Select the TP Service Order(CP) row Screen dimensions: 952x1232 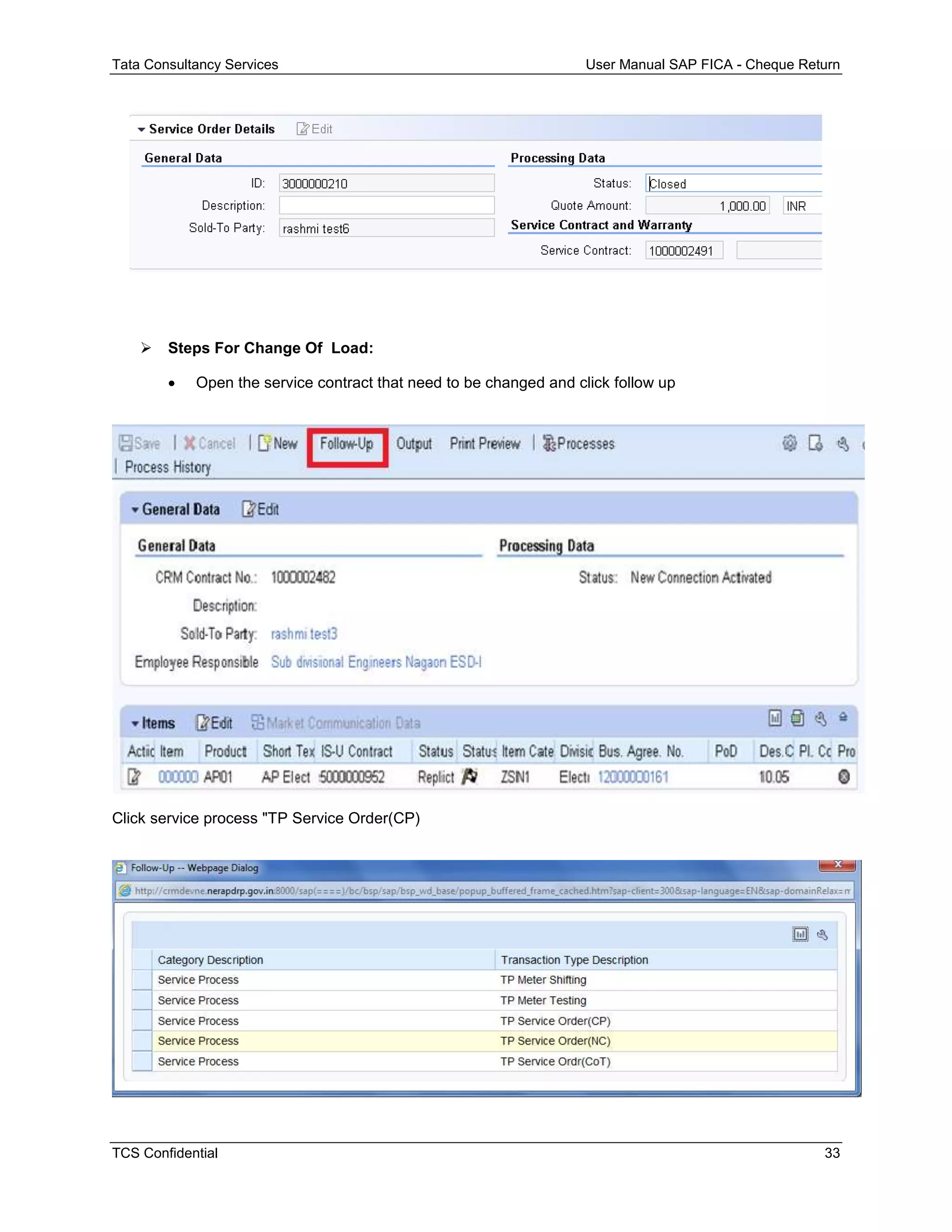[484, 1021]
